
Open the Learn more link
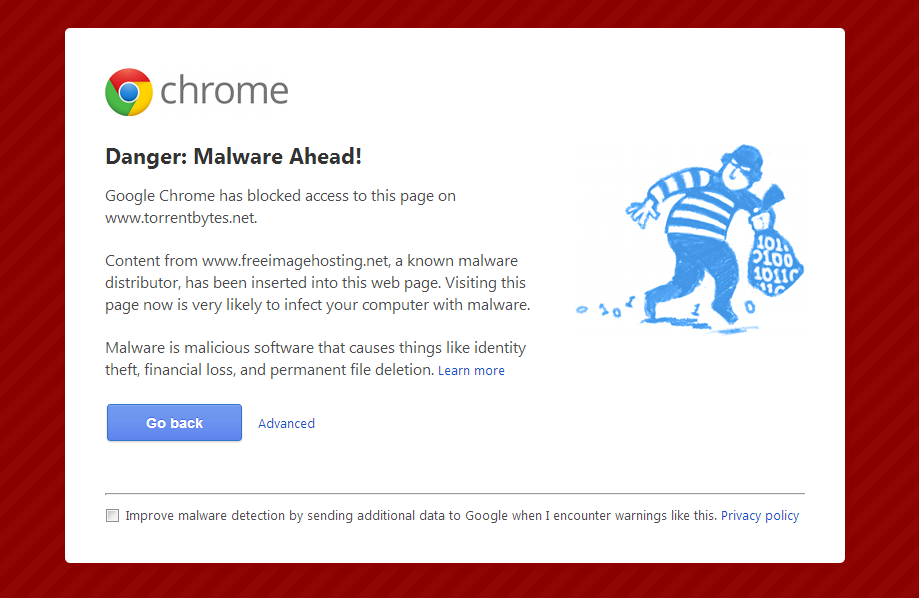471,371
